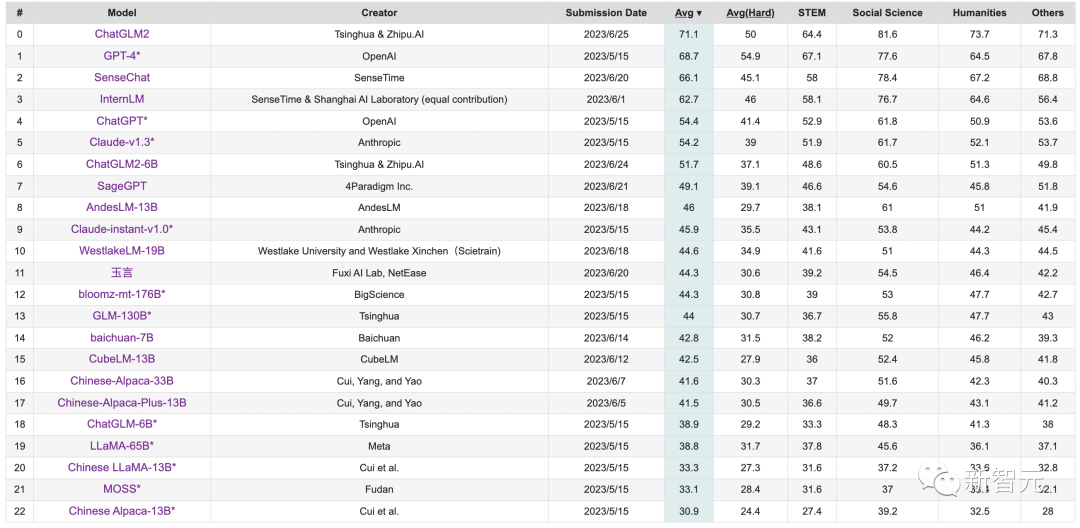1080x528 pixels.
Task: Sort by the Avg(Hard) column header
Action: (x=750, y=12)
